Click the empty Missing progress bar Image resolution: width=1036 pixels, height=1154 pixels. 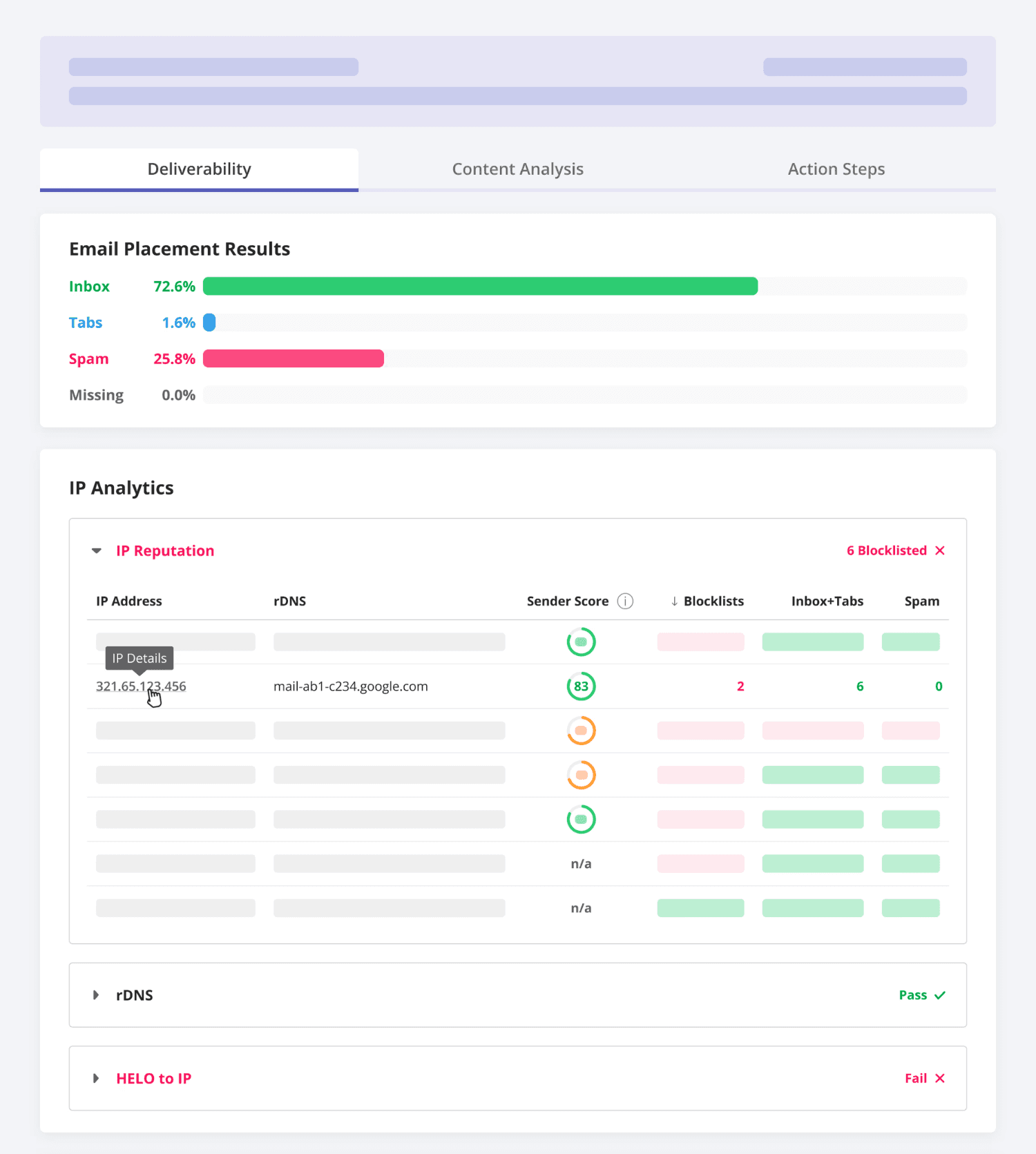tap(585, 395)
